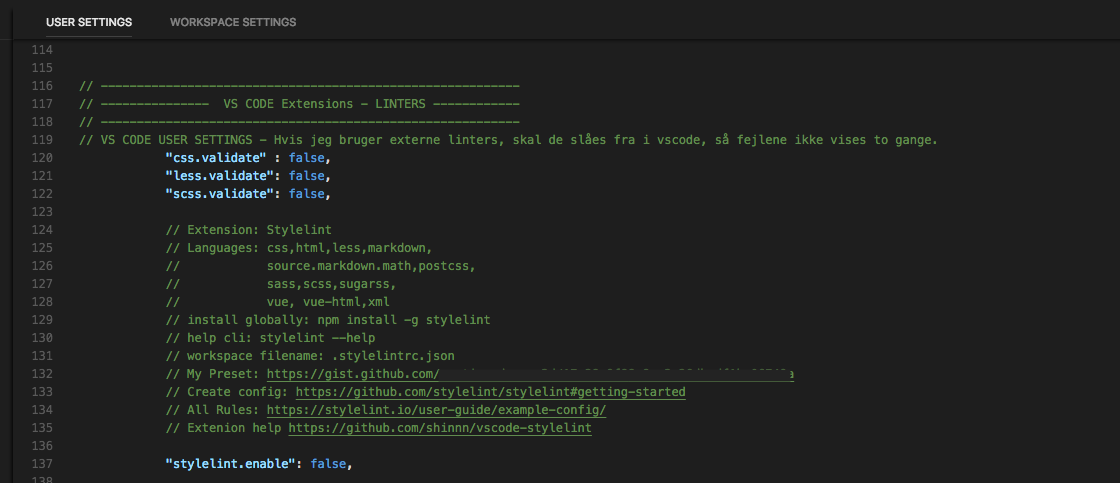Screen dimensions: 1120x483
Task: Click line number 116 in the gutter
Action: click(x=43, y=86)
